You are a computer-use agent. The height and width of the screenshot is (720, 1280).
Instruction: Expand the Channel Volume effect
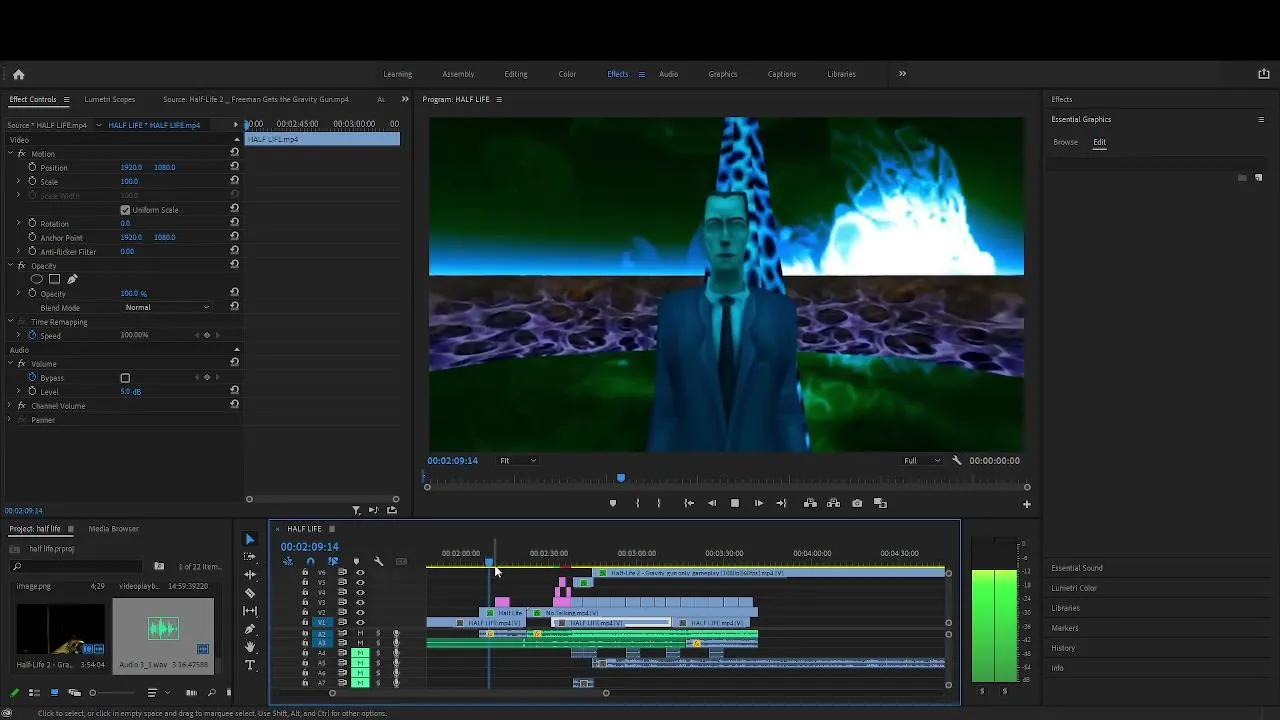(x=10, y=406)
